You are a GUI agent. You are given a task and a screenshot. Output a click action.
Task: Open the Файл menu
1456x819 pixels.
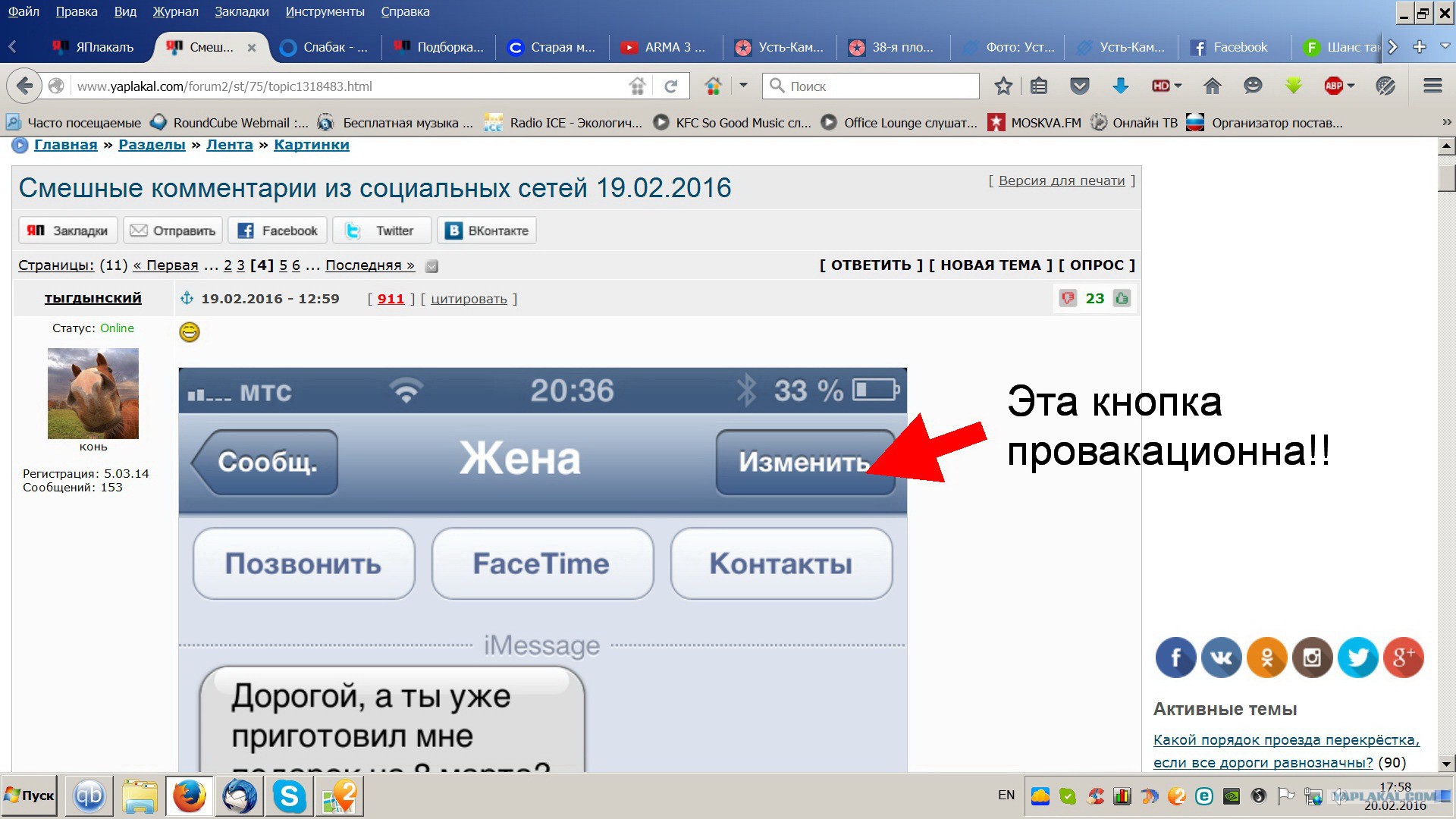click(24, 11)
